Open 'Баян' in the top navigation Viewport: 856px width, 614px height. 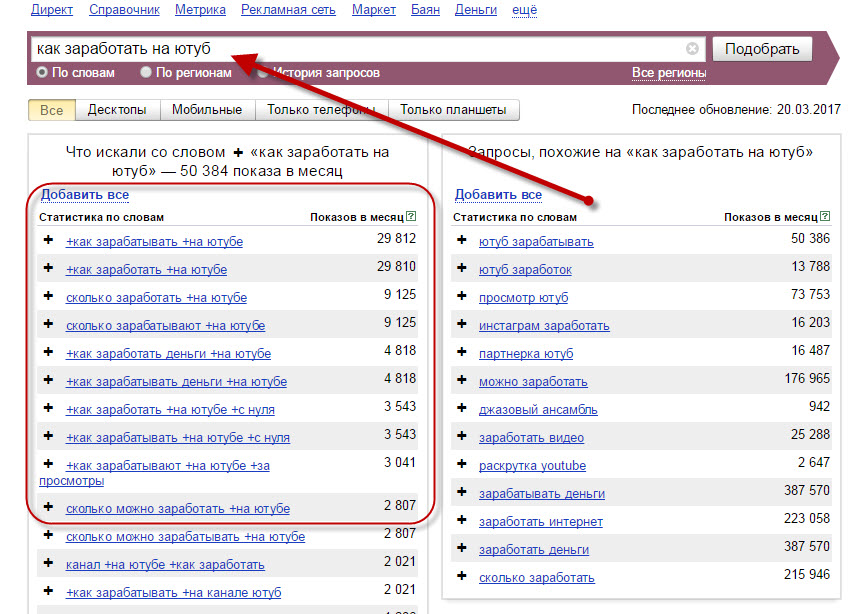[425, 10]
